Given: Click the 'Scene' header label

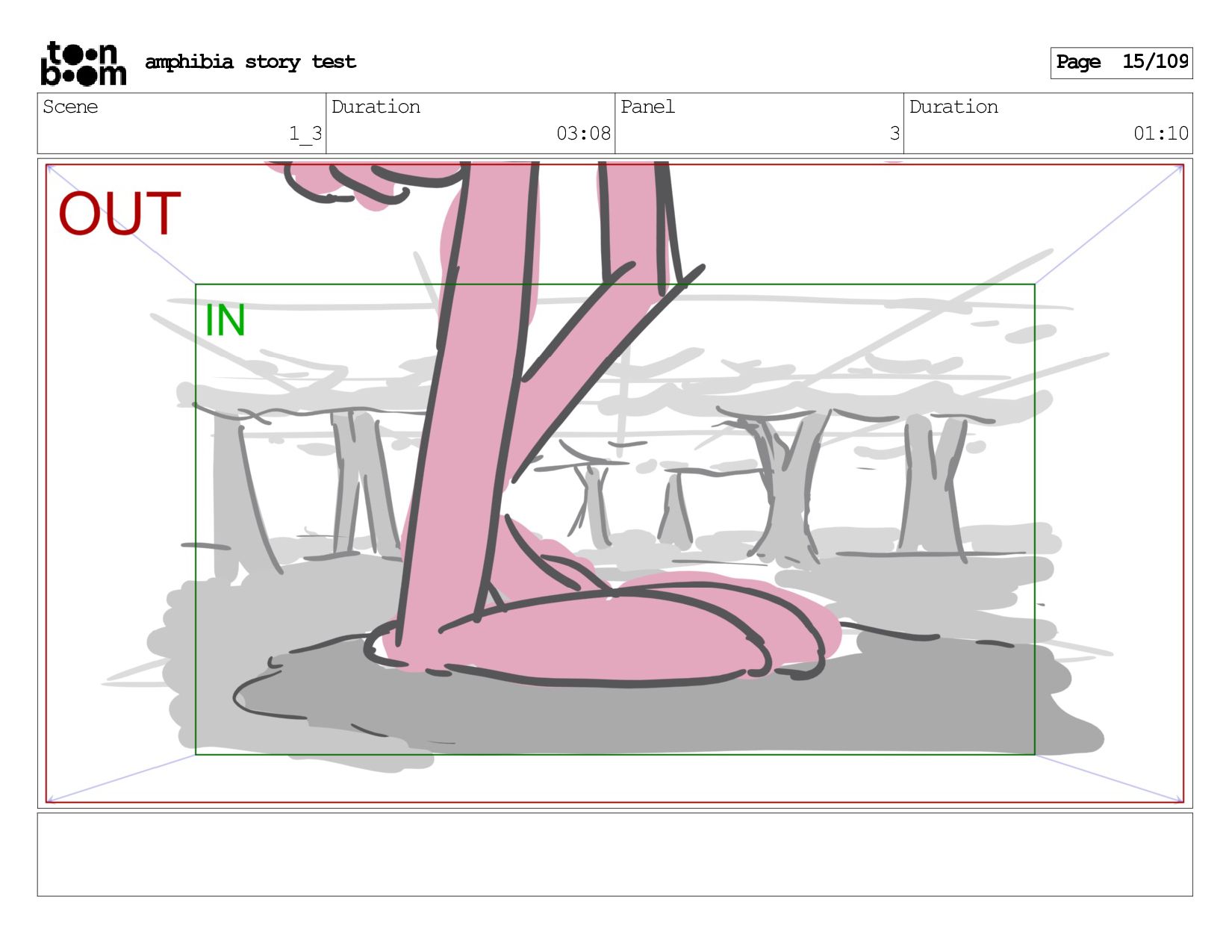Looking at the screenshot, I should tap(70, 107).
